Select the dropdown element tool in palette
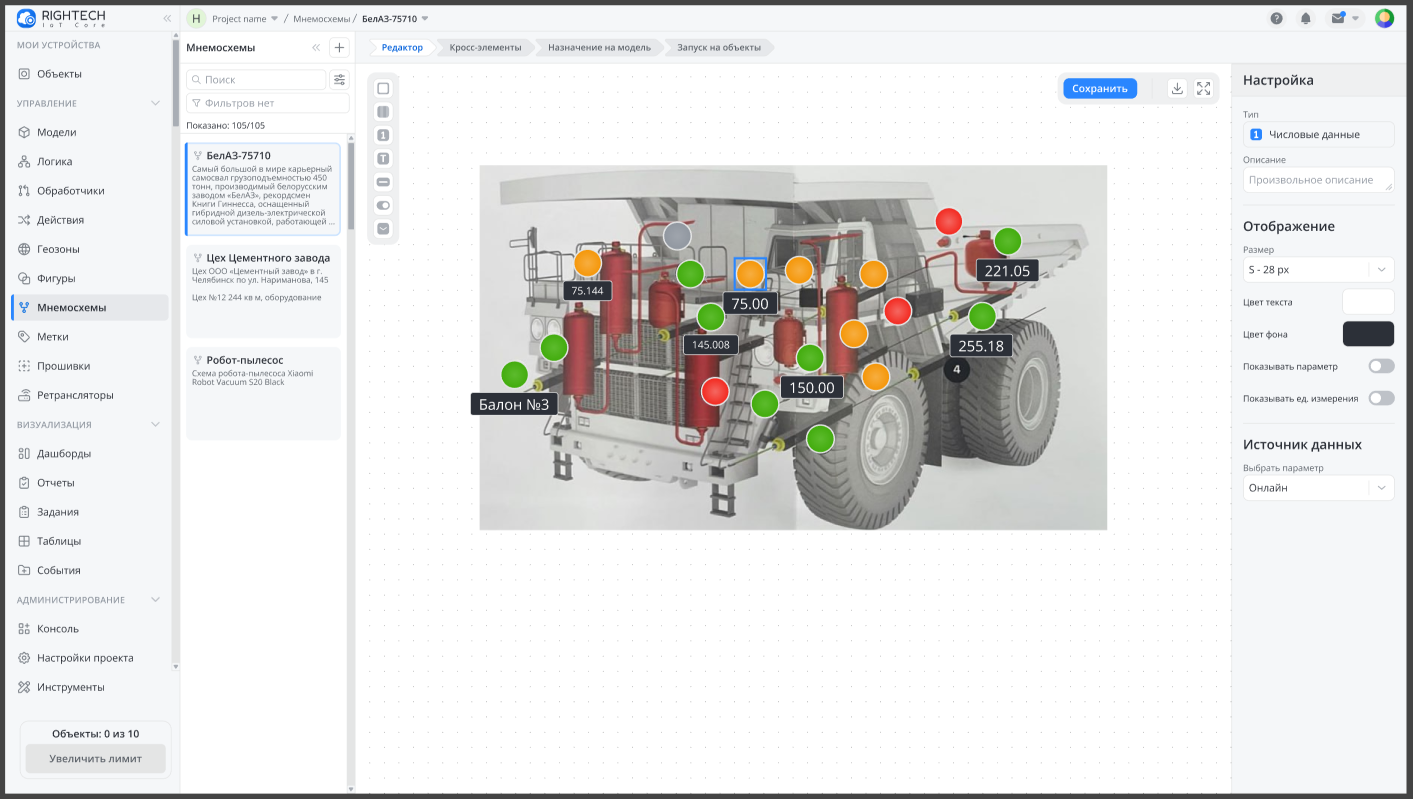 (x=383, y=228)
